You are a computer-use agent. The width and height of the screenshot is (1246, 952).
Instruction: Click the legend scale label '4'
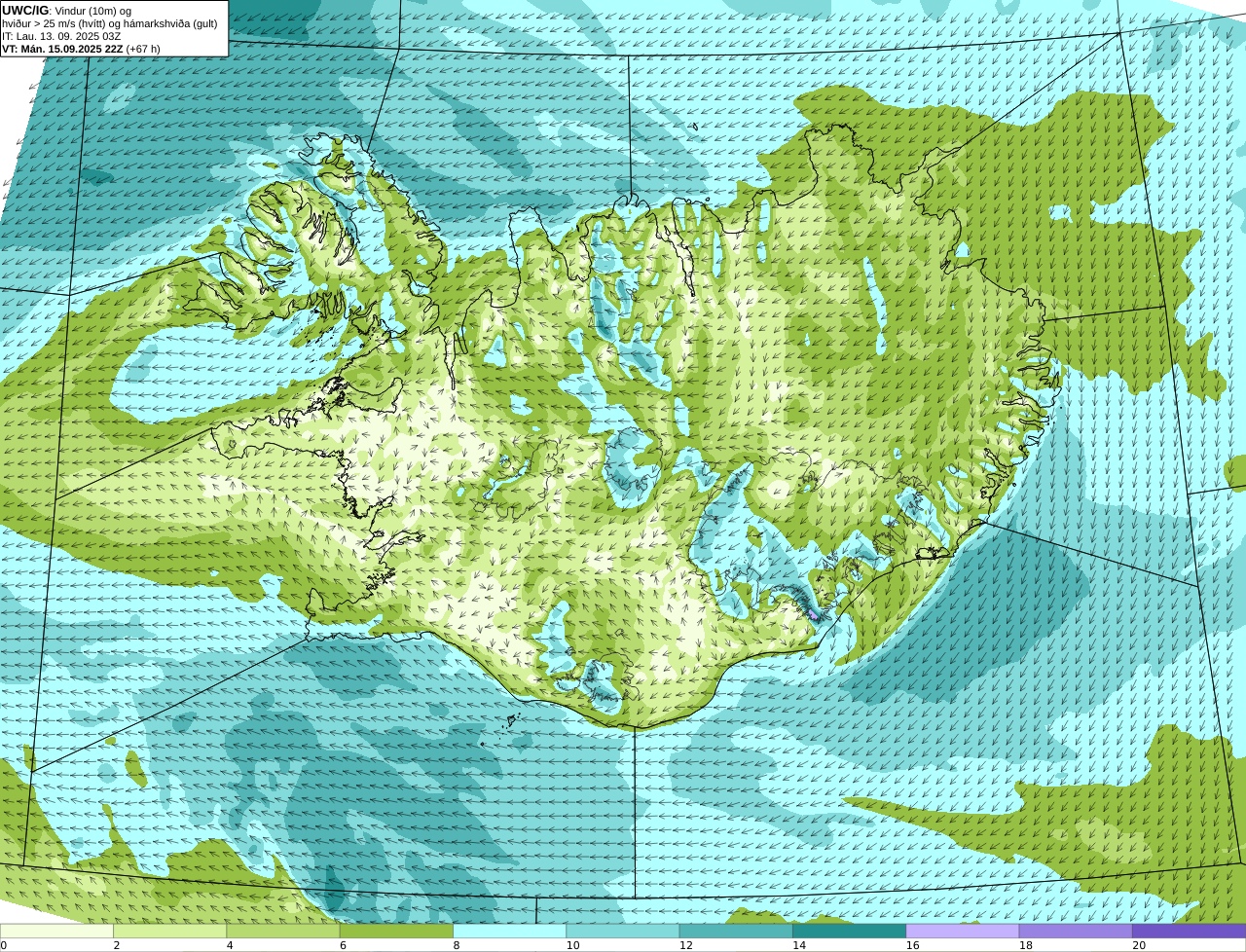click(x=230, y=945)
